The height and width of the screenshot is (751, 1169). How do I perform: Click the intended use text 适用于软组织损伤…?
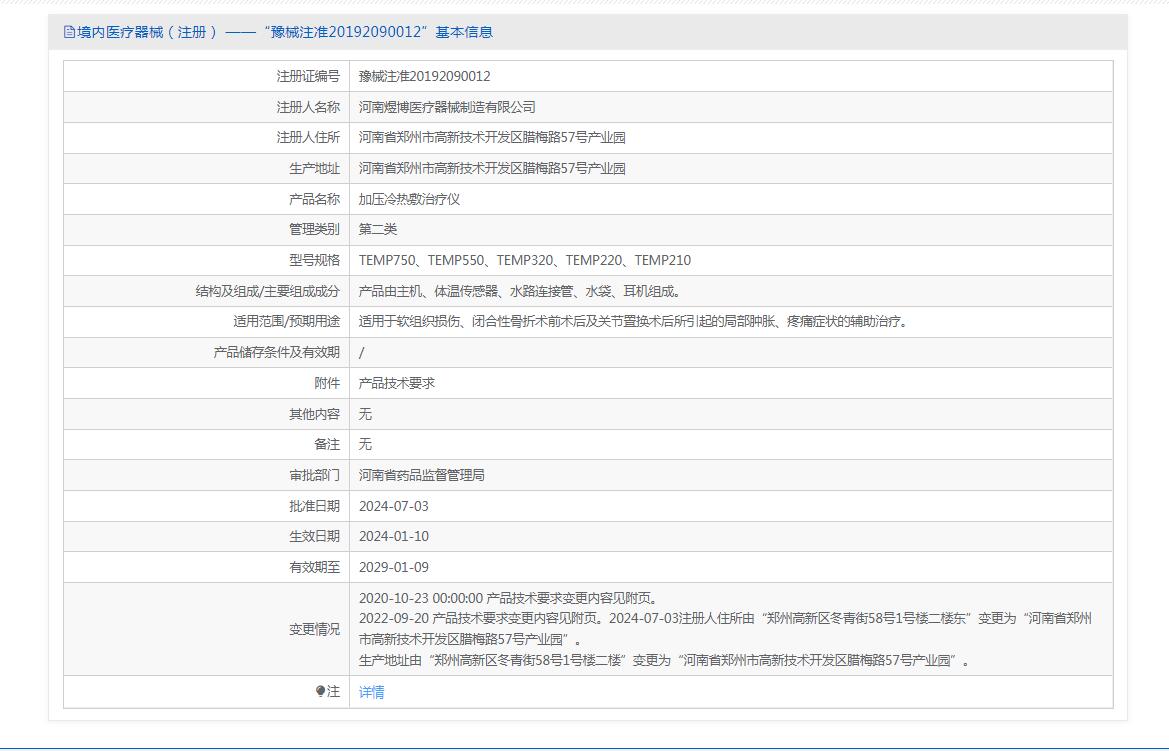[x=634, y=321]
